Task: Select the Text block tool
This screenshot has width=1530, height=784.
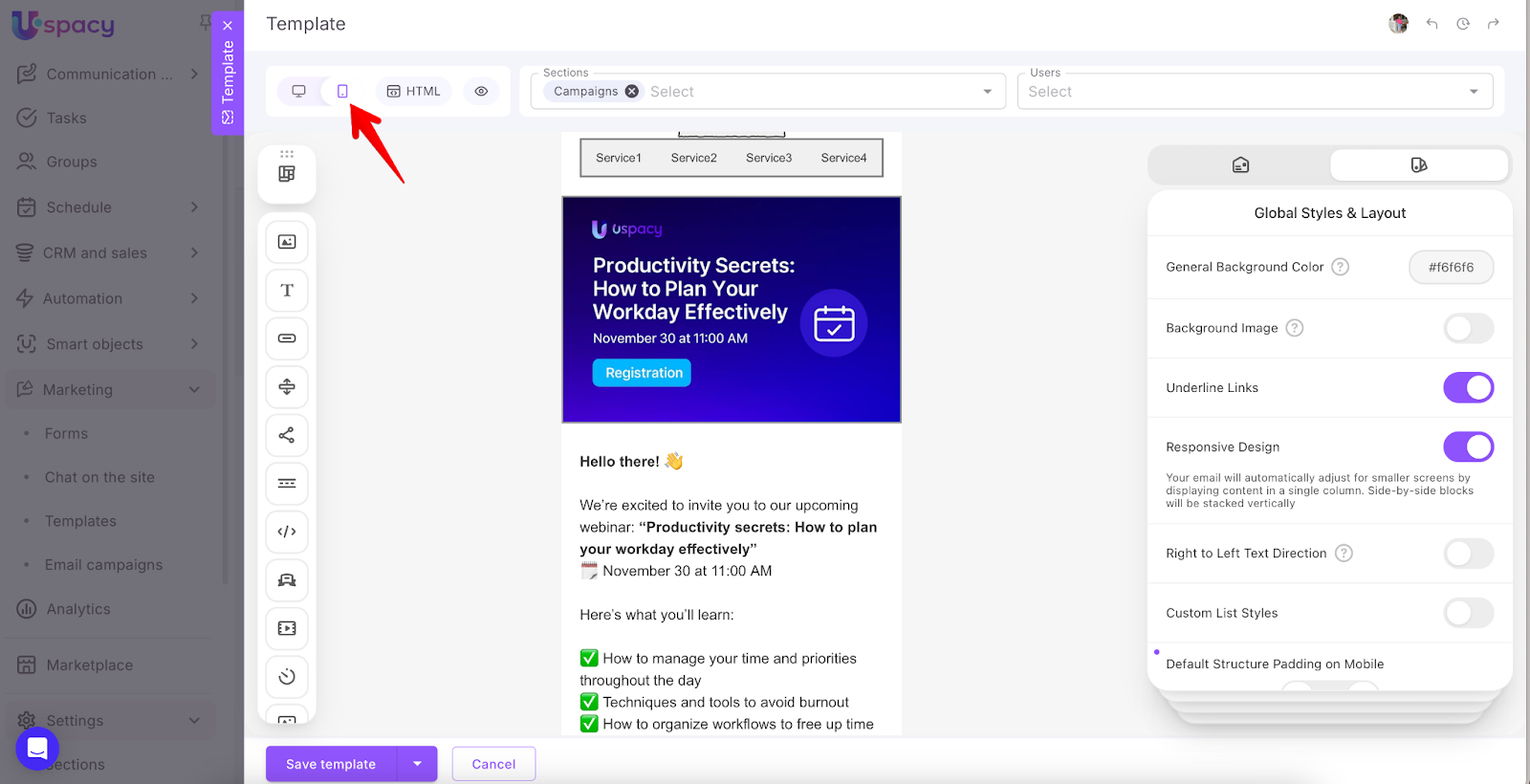Action: pos(287,291)
